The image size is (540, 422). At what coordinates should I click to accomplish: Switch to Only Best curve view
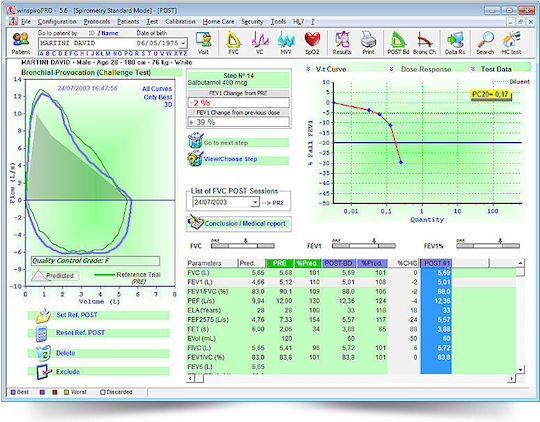[158, 97]
